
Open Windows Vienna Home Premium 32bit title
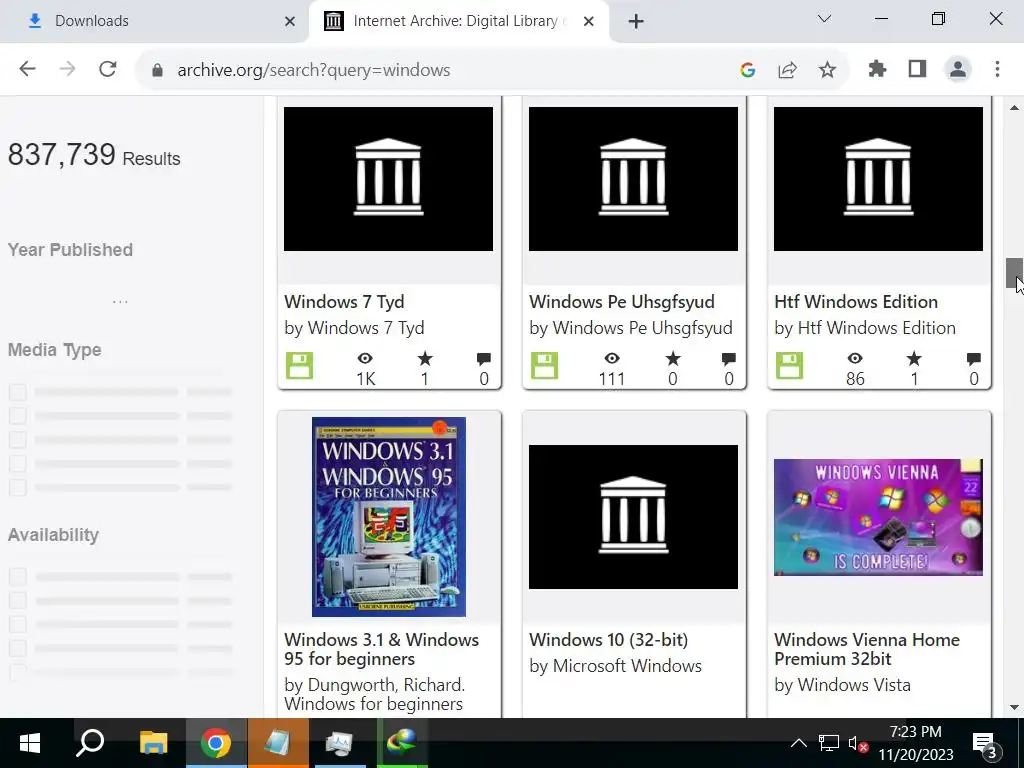point(867,649)
